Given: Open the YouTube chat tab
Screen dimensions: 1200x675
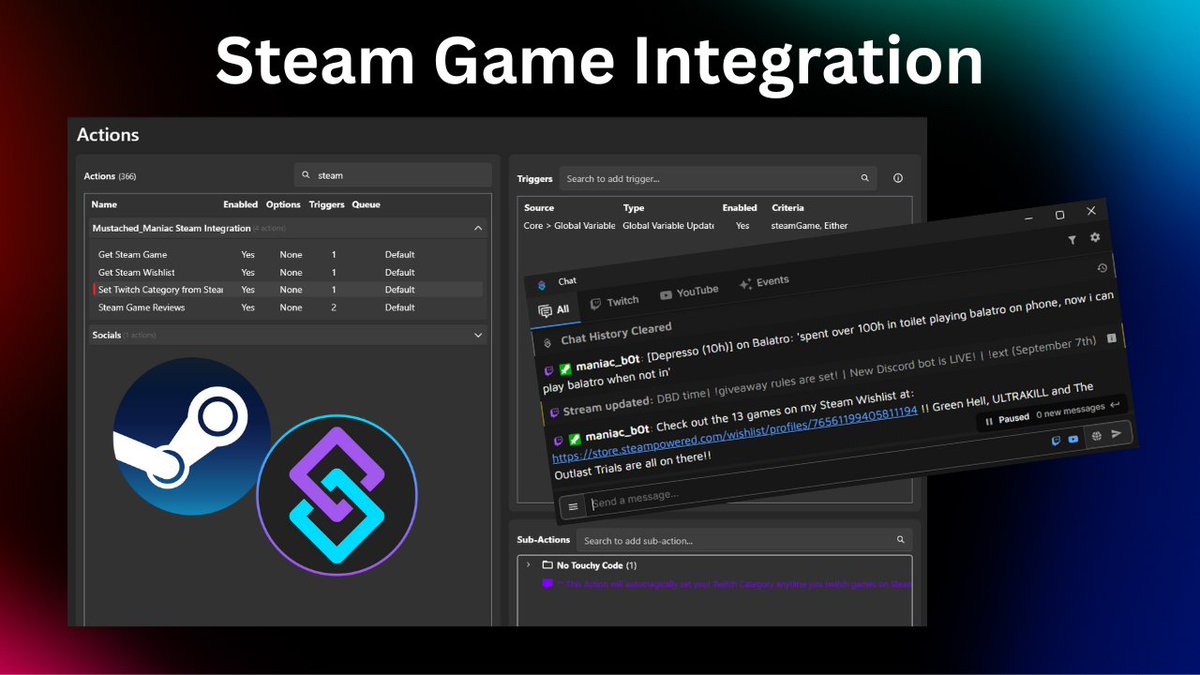Looking at the screenshot, I should (689, 293).
